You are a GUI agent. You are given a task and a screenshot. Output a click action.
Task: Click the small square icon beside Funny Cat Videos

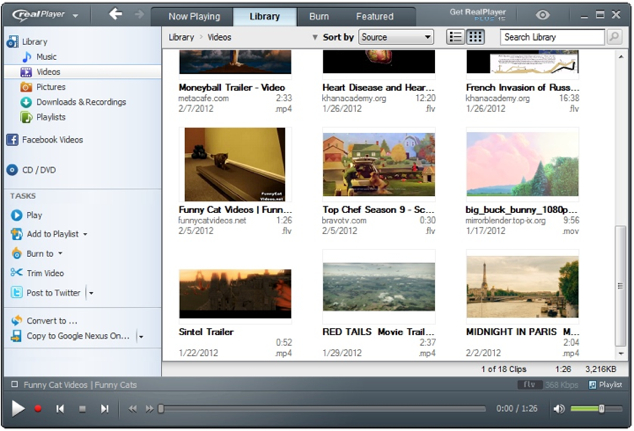click(x=15, y=384)
